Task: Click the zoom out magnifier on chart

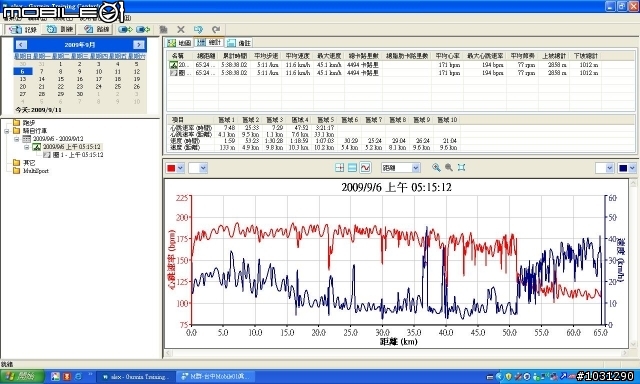Action: point(449,167)
